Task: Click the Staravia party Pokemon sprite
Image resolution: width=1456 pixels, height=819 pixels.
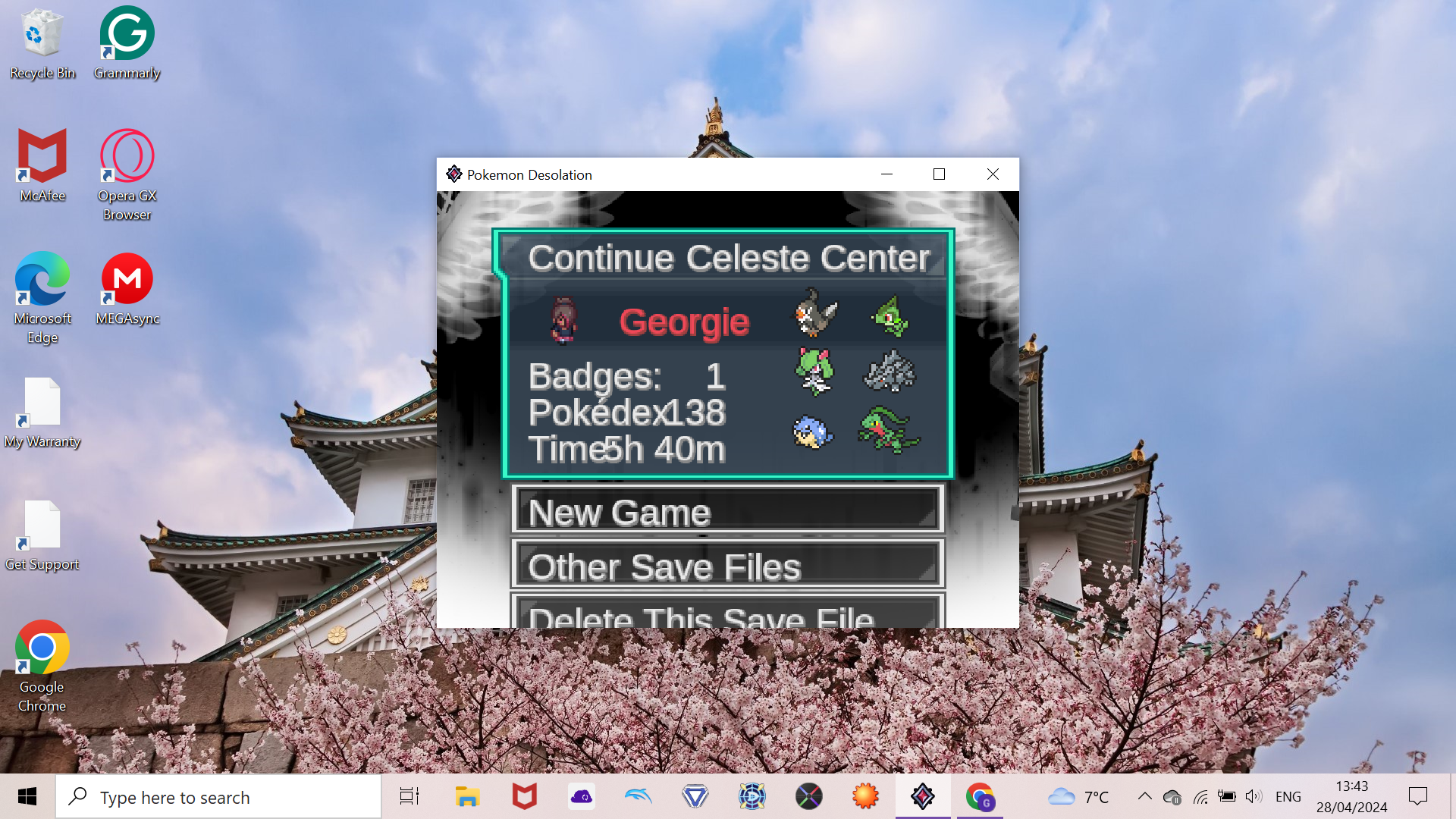Action: click(x=815, y=312)
